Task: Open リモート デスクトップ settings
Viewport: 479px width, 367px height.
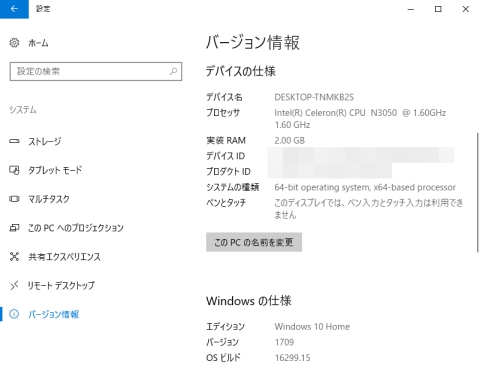Action: (61, 285)
